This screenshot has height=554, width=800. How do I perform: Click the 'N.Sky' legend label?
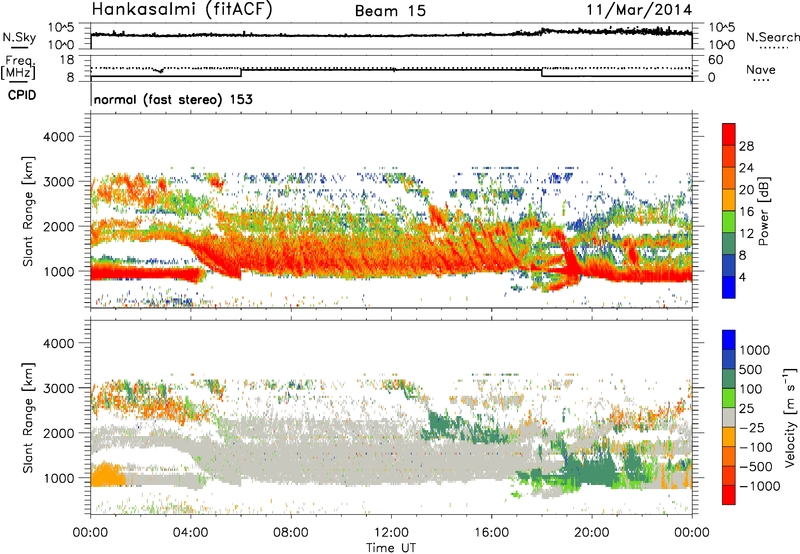pos(19,37)
